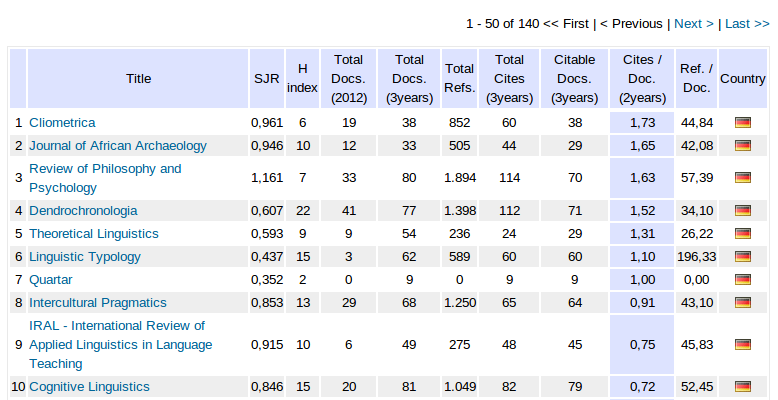The width and height of the screenshot is (778, 400).
Task: Click the Ref./Doc. value 52,45
Action: (697, 386)
